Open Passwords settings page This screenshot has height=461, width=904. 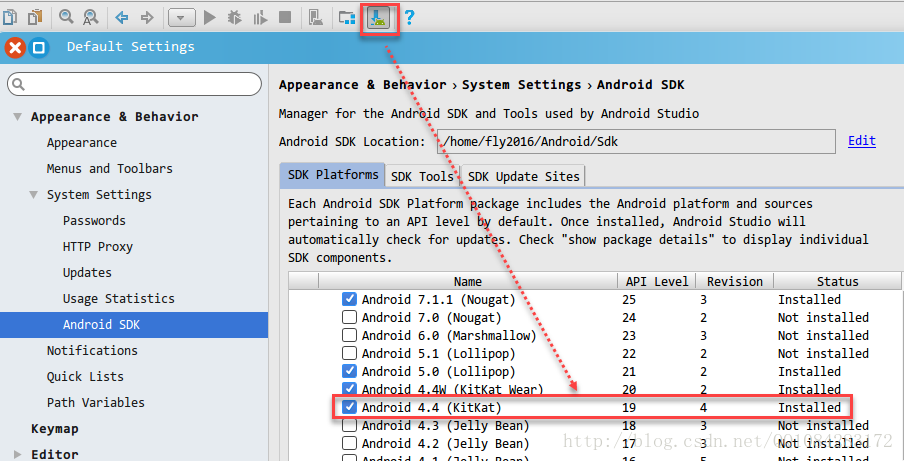(x=94, y=221)
